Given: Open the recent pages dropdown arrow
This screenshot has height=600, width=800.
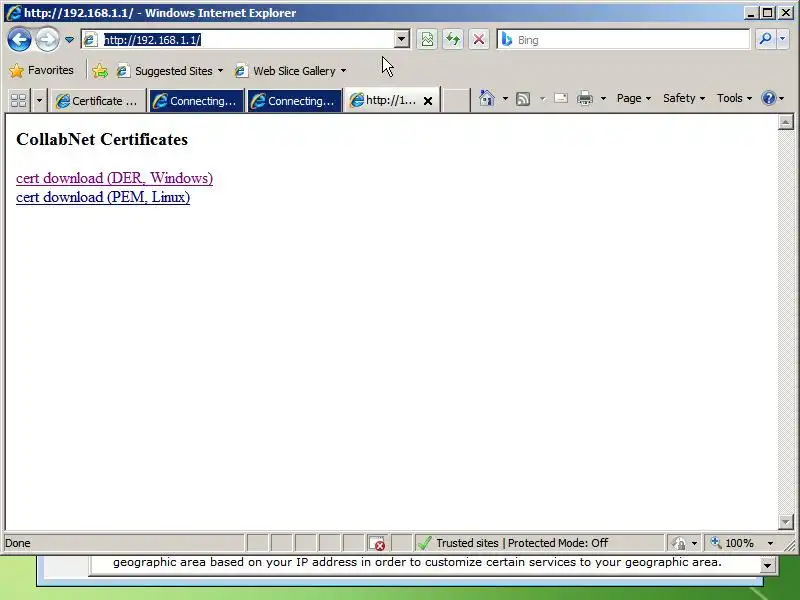Looking at the screenshot, I should [x=69, y=39].
